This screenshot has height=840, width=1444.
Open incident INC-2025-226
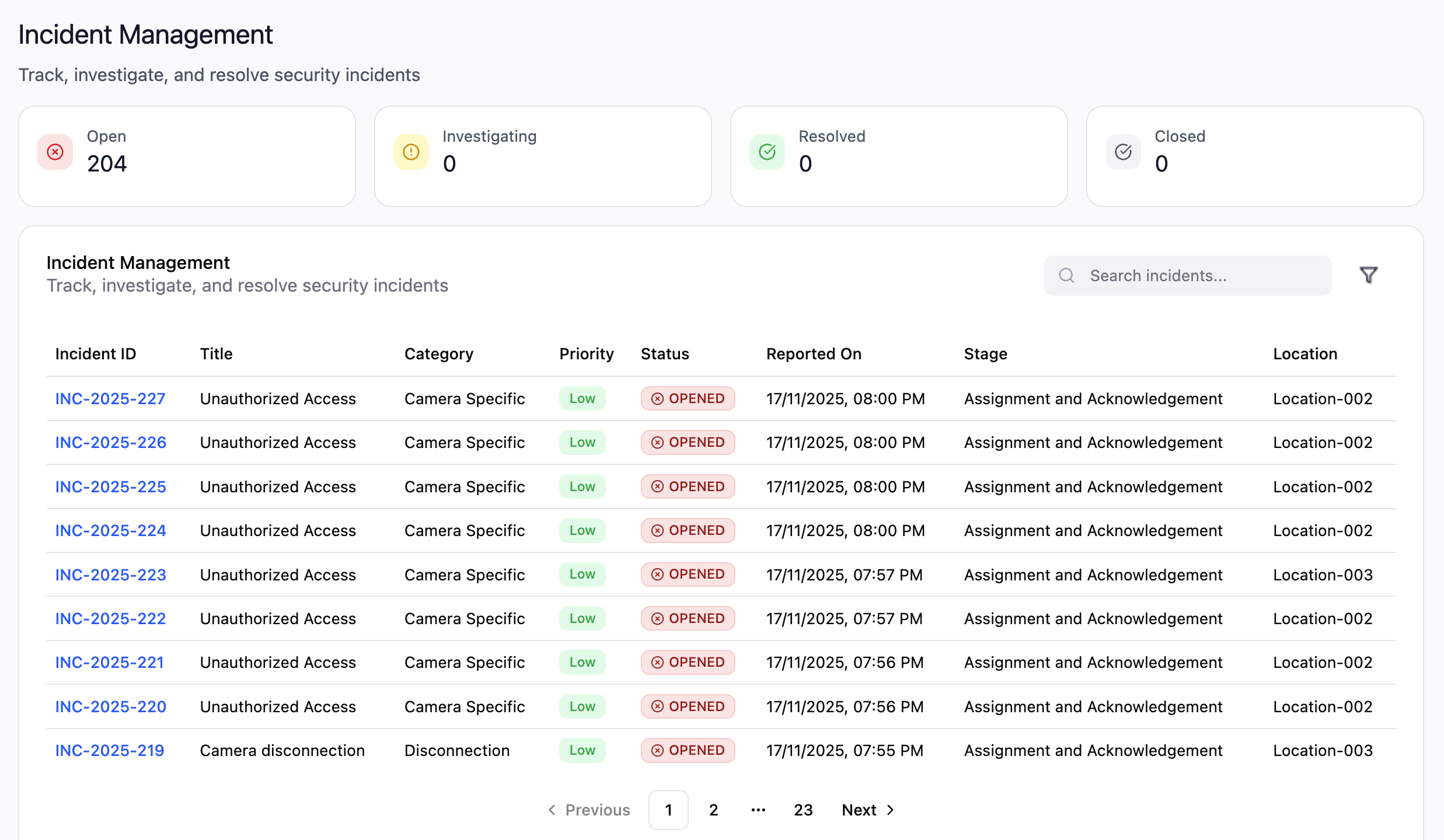pos(110,443)
